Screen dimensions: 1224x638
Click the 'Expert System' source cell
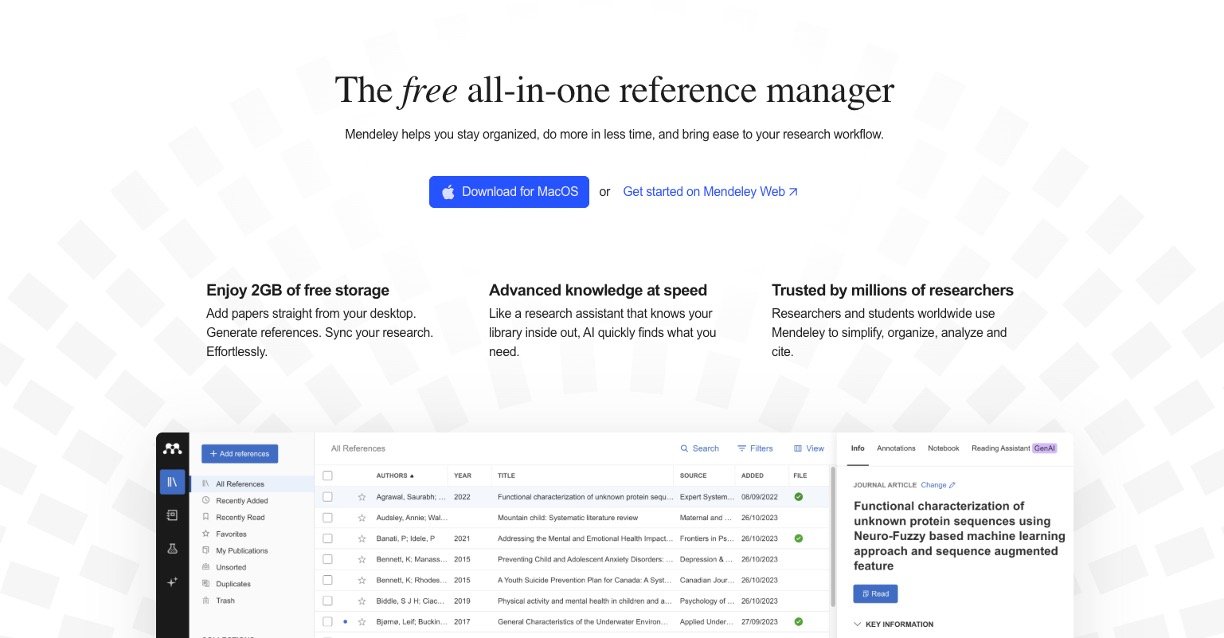[x=706, y=497]
